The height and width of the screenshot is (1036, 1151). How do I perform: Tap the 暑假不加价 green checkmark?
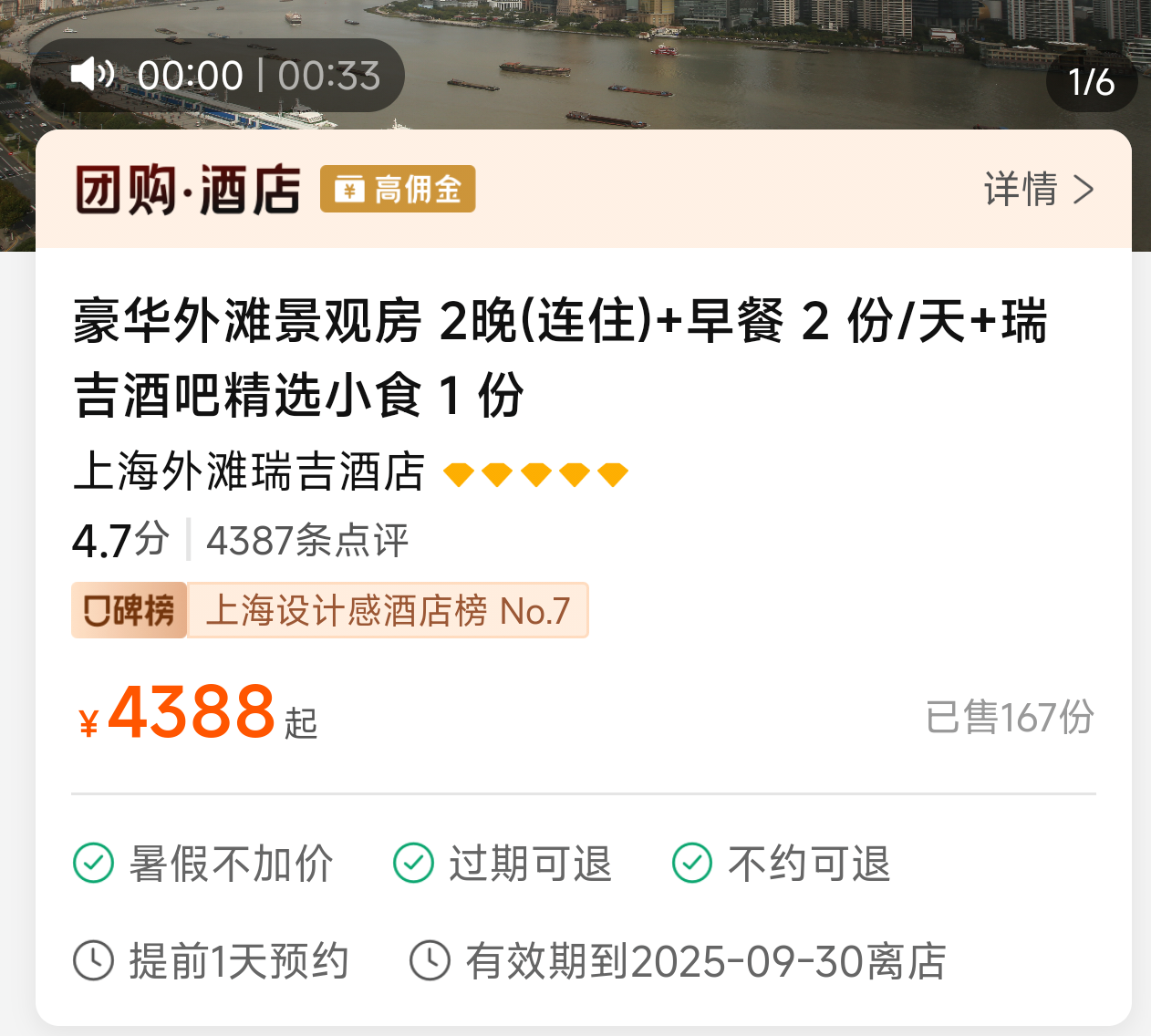tap(93, 863)
